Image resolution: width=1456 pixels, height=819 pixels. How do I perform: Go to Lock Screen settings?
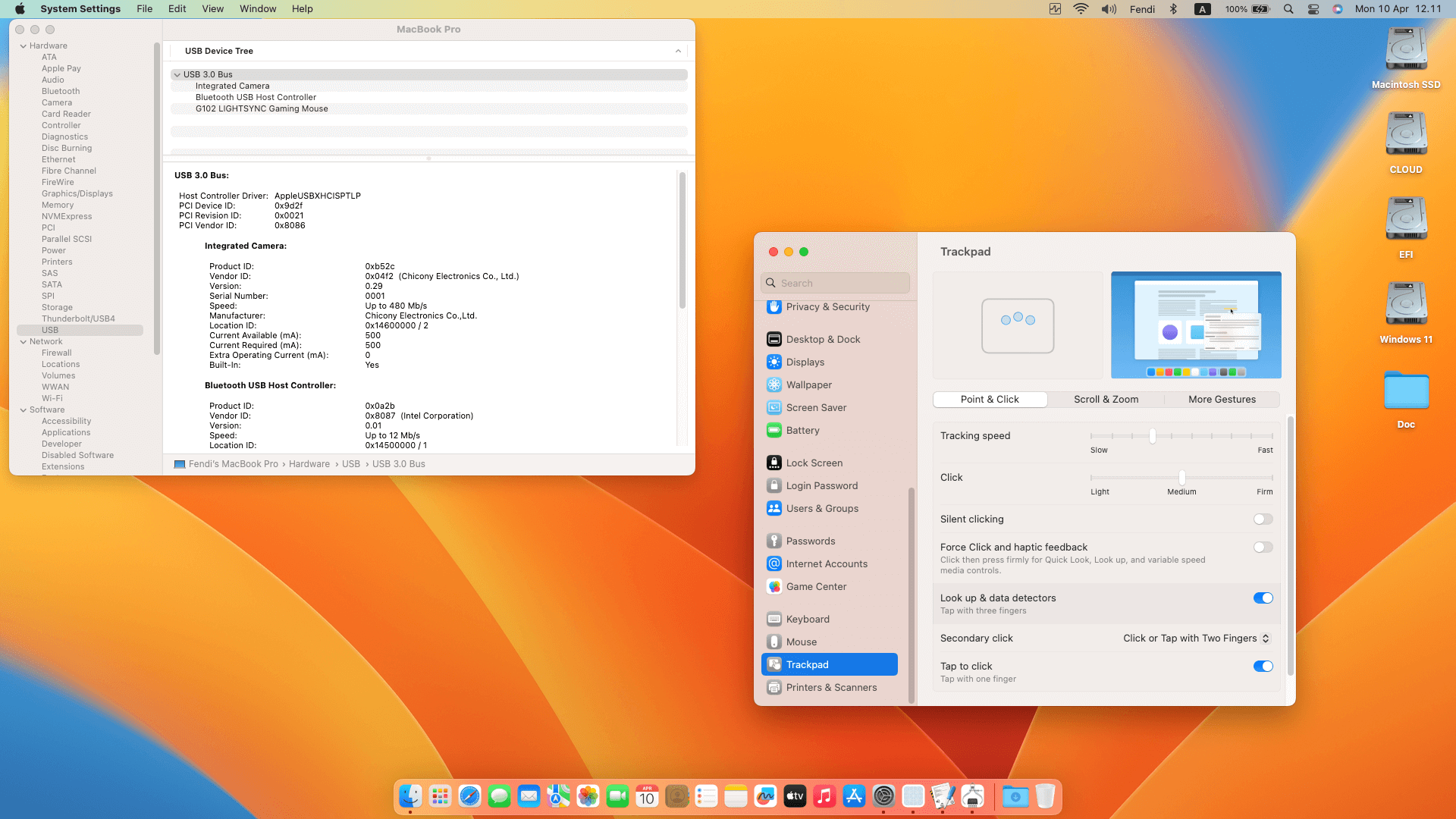click(x=830, y=463)
